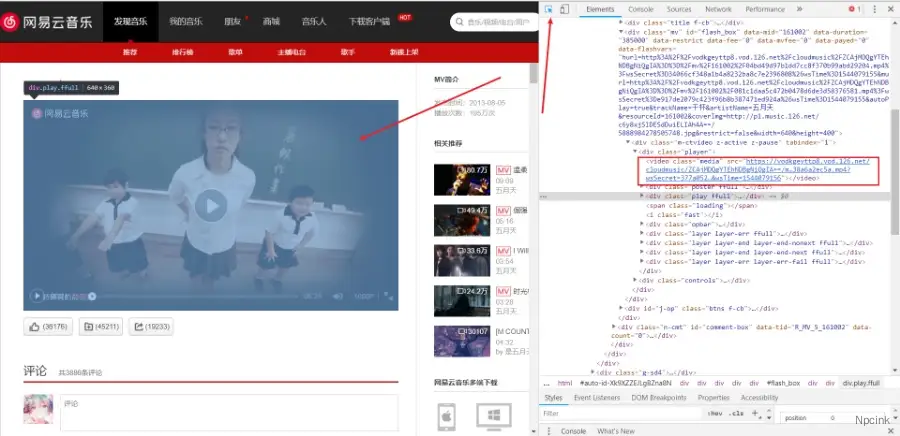The width and height of the screenshot is (900, 436).
Task: Enter fullscreen via the player corner icon
Action: coord(389,296)
